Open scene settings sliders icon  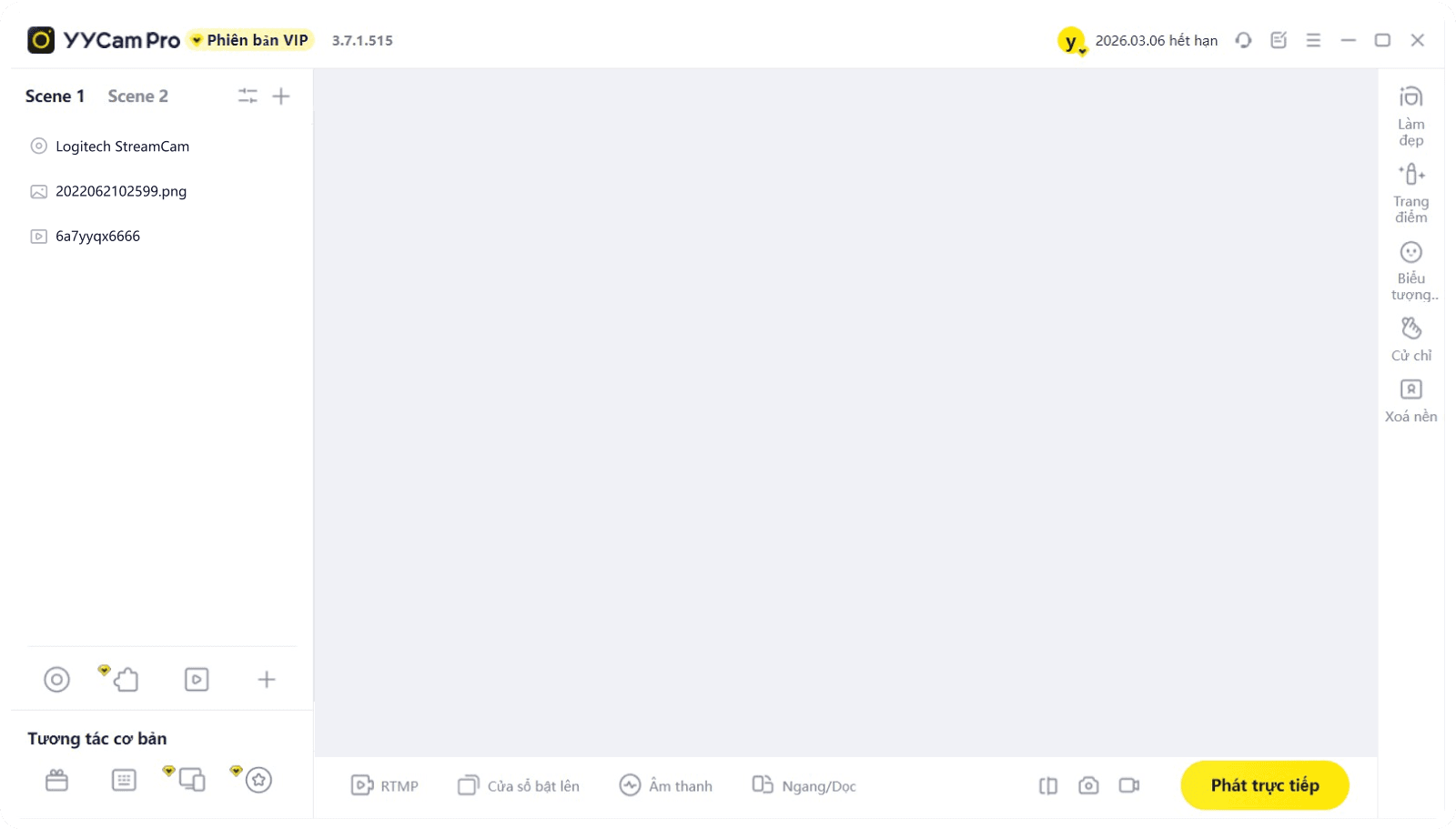[x=248, y=96]
